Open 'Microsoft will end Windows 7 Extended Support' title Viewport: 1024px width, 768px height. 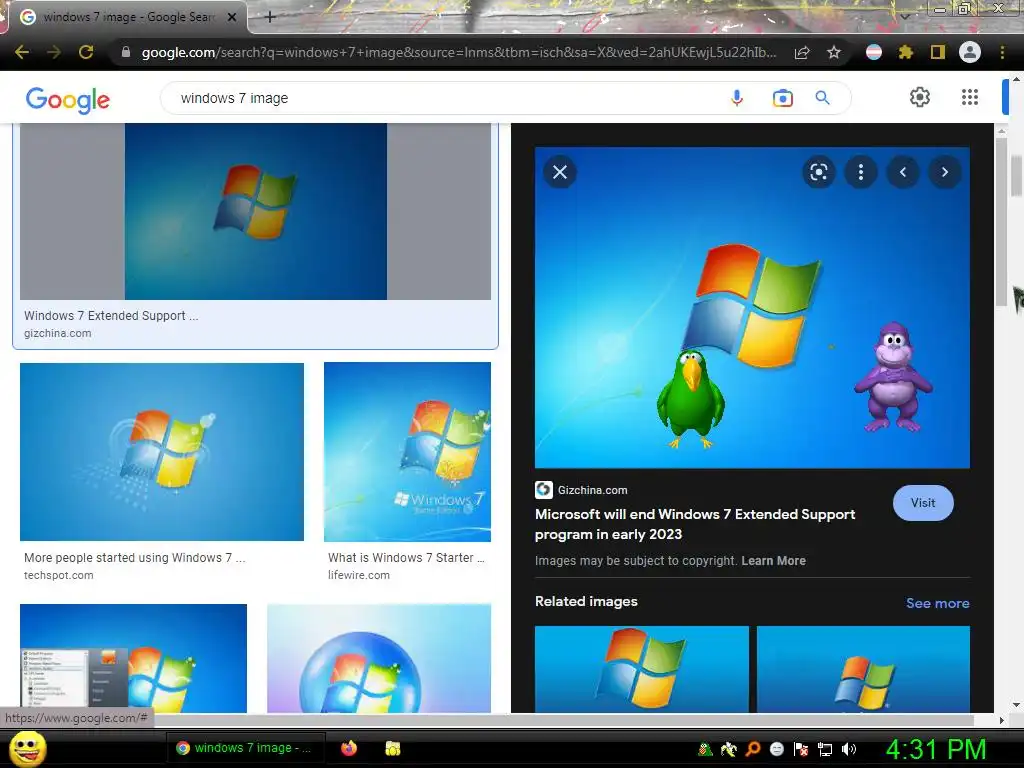click(x=695, y=524)
